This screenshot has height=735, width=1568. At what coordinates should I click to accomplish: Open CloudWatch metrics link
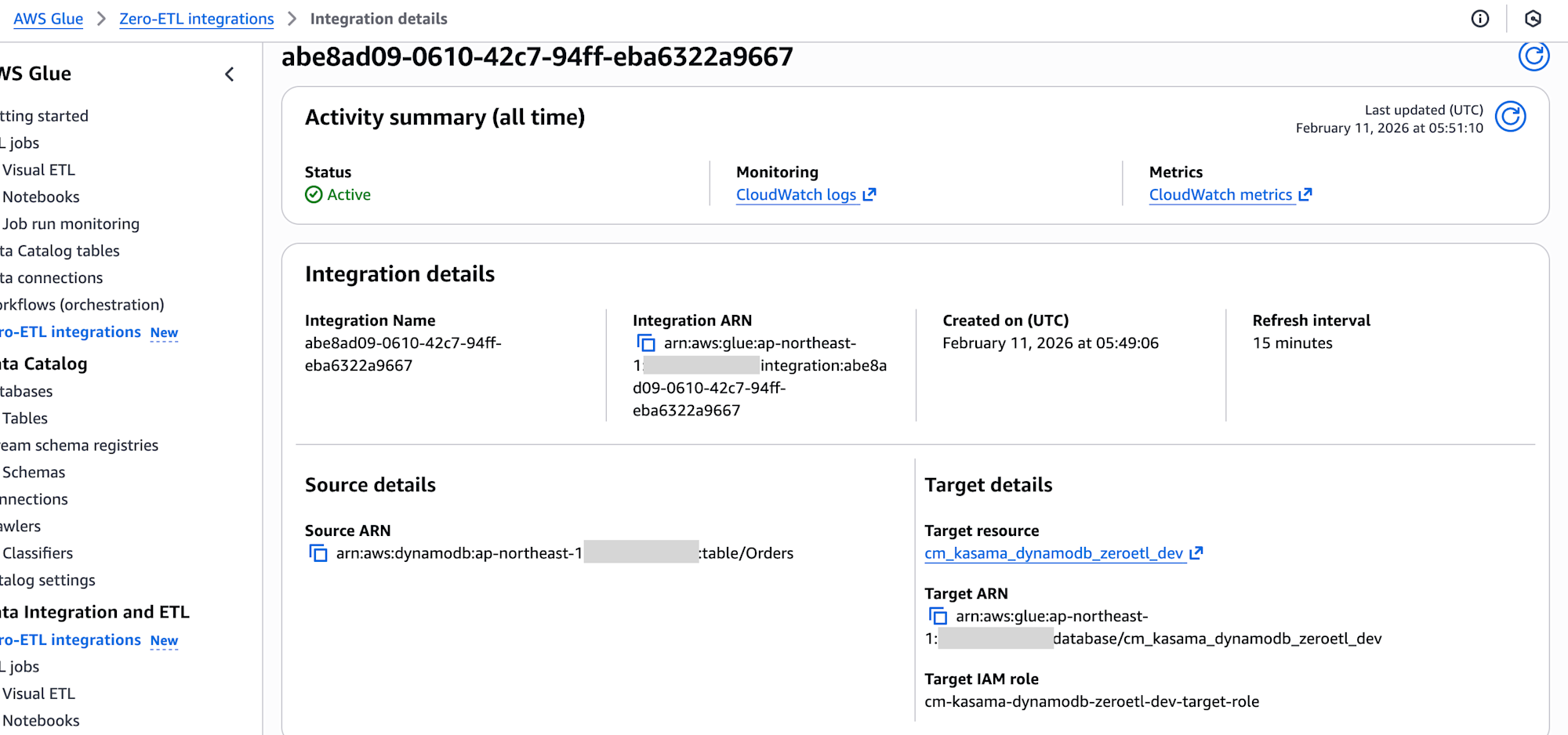click(1221, 194)
